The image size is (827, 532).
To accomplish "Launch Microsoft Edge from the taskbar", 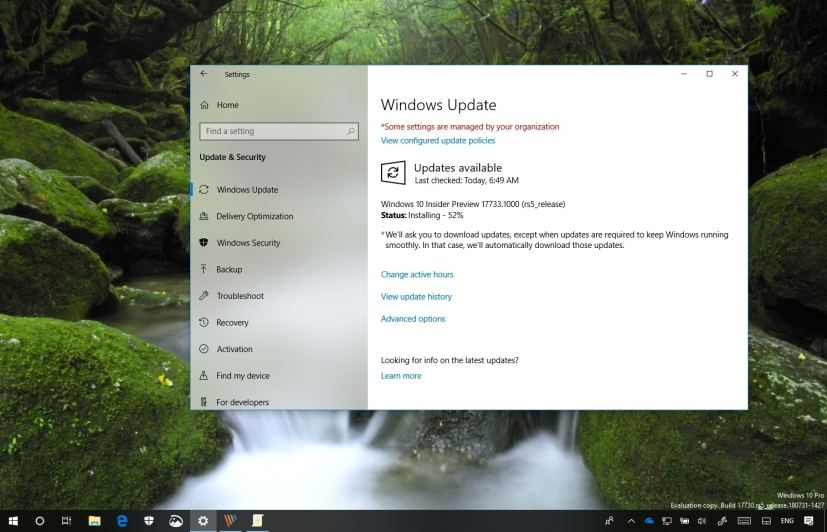I will pyautogui.click(x=122, y=521).
